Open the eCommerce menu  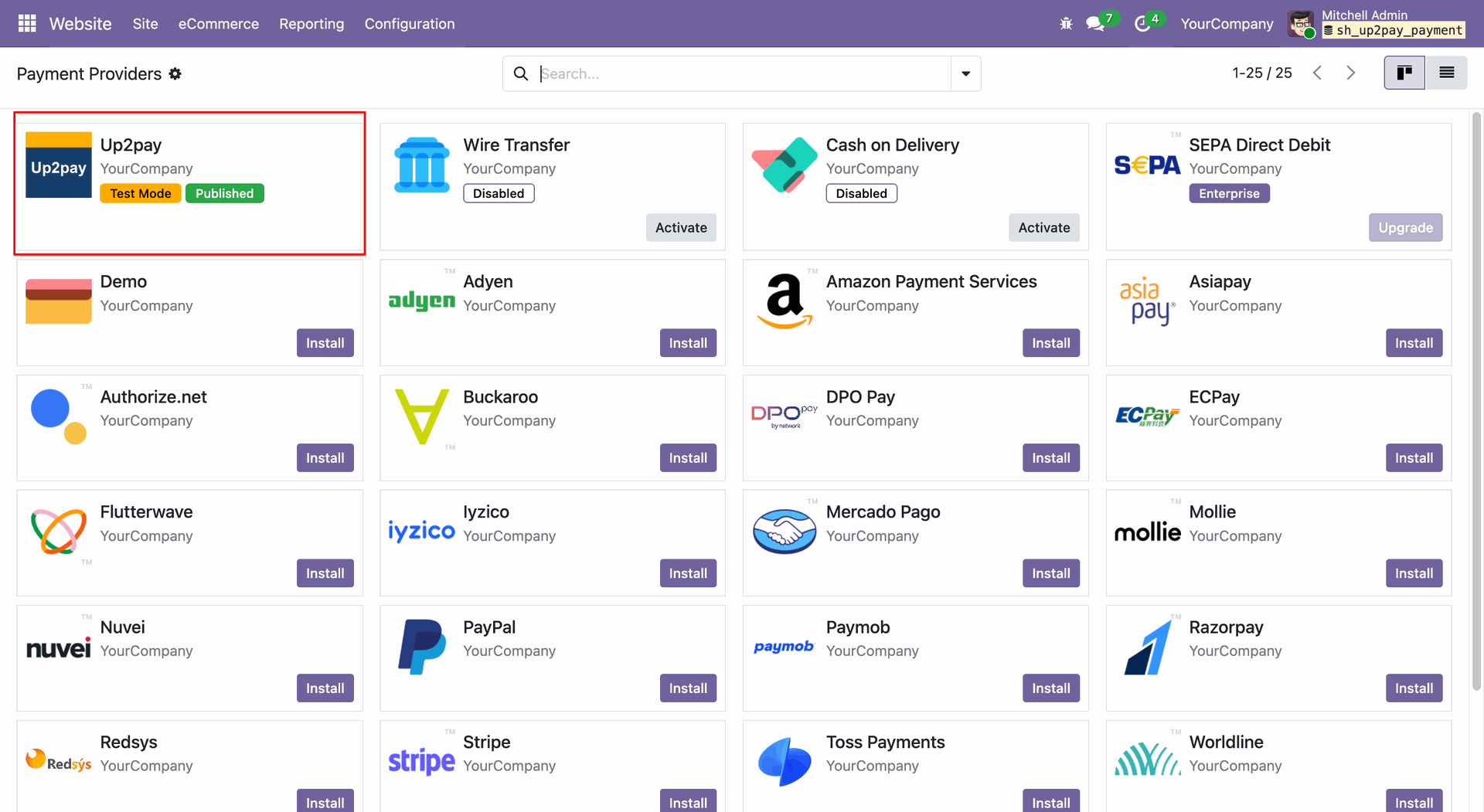pyautogui.click(x=219, y=24)
